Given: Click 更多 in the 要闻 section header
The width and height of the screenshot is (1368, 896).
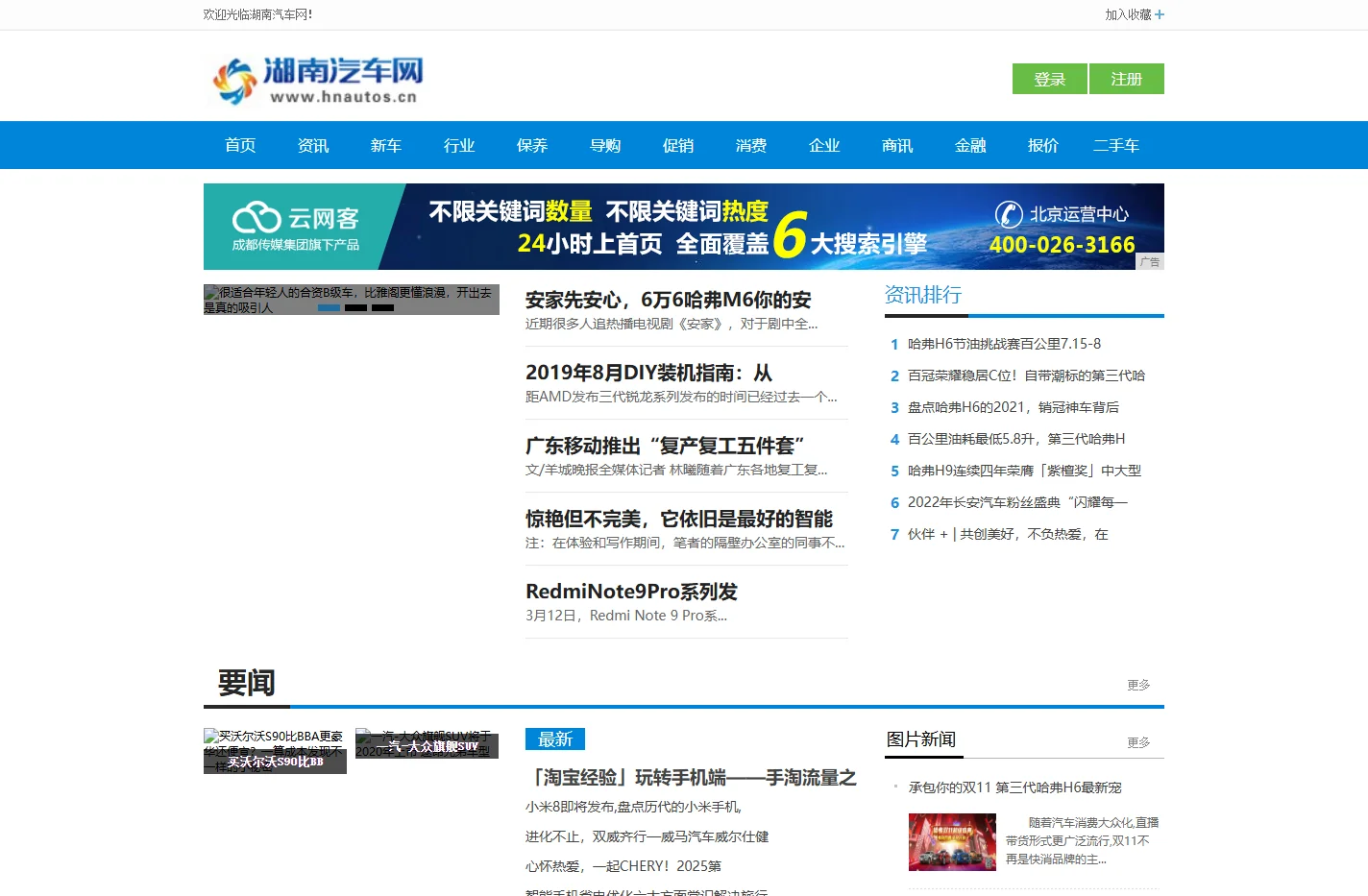Looking at the screenshot, I should click(x=1138, y=685).
